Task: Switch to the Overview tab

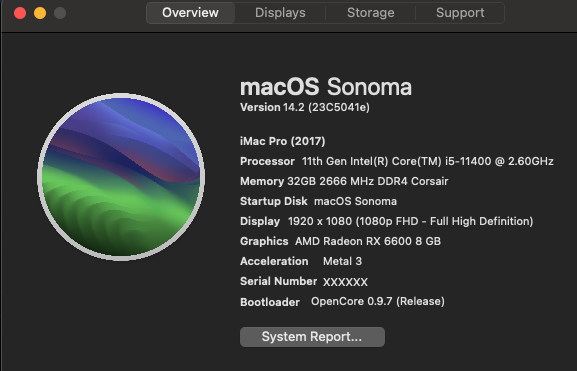Action: pyautogui.click(x=190, y=13)
